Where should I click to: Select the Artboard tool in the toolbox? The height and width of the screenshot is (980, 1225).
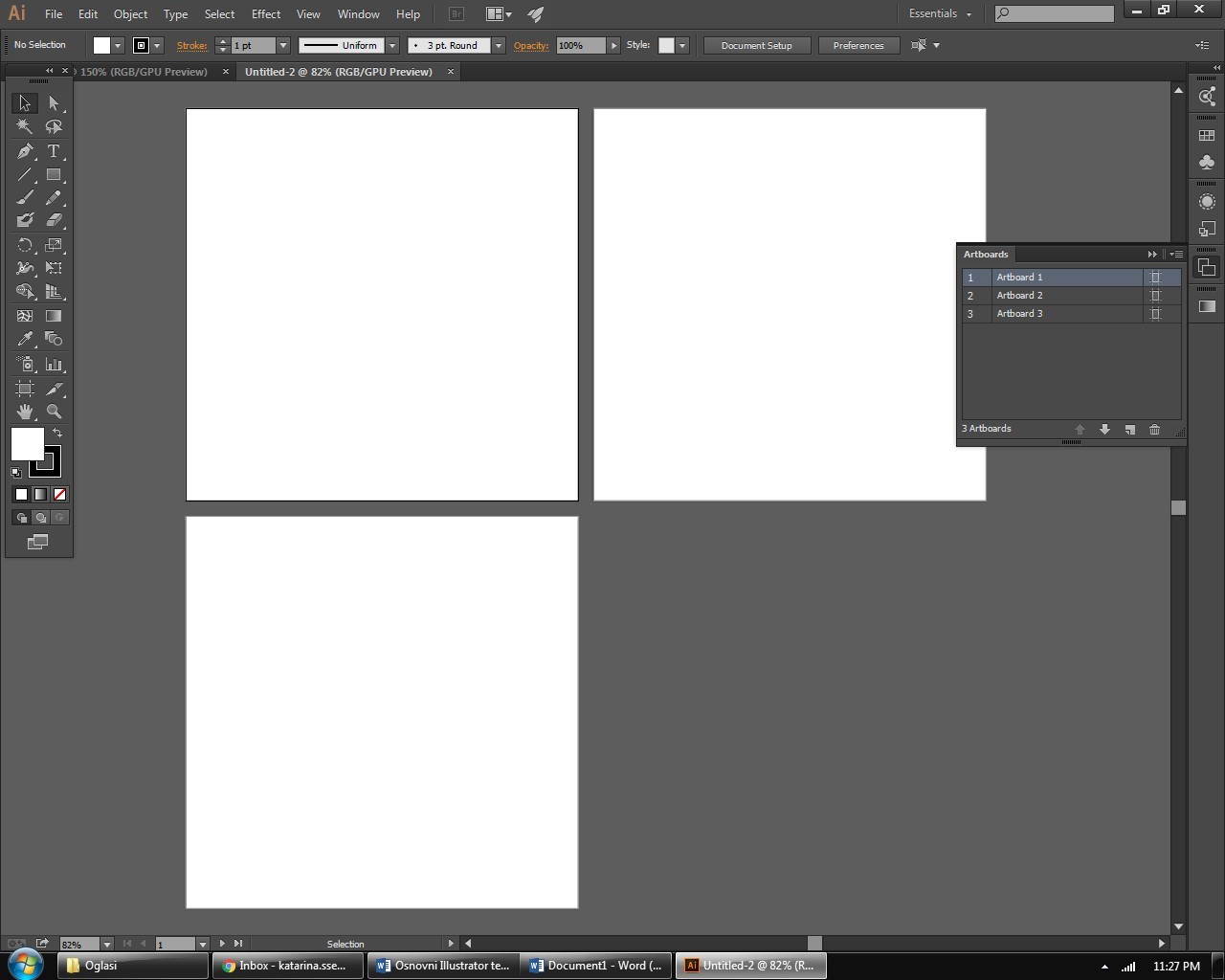click(x=25, y=389)
